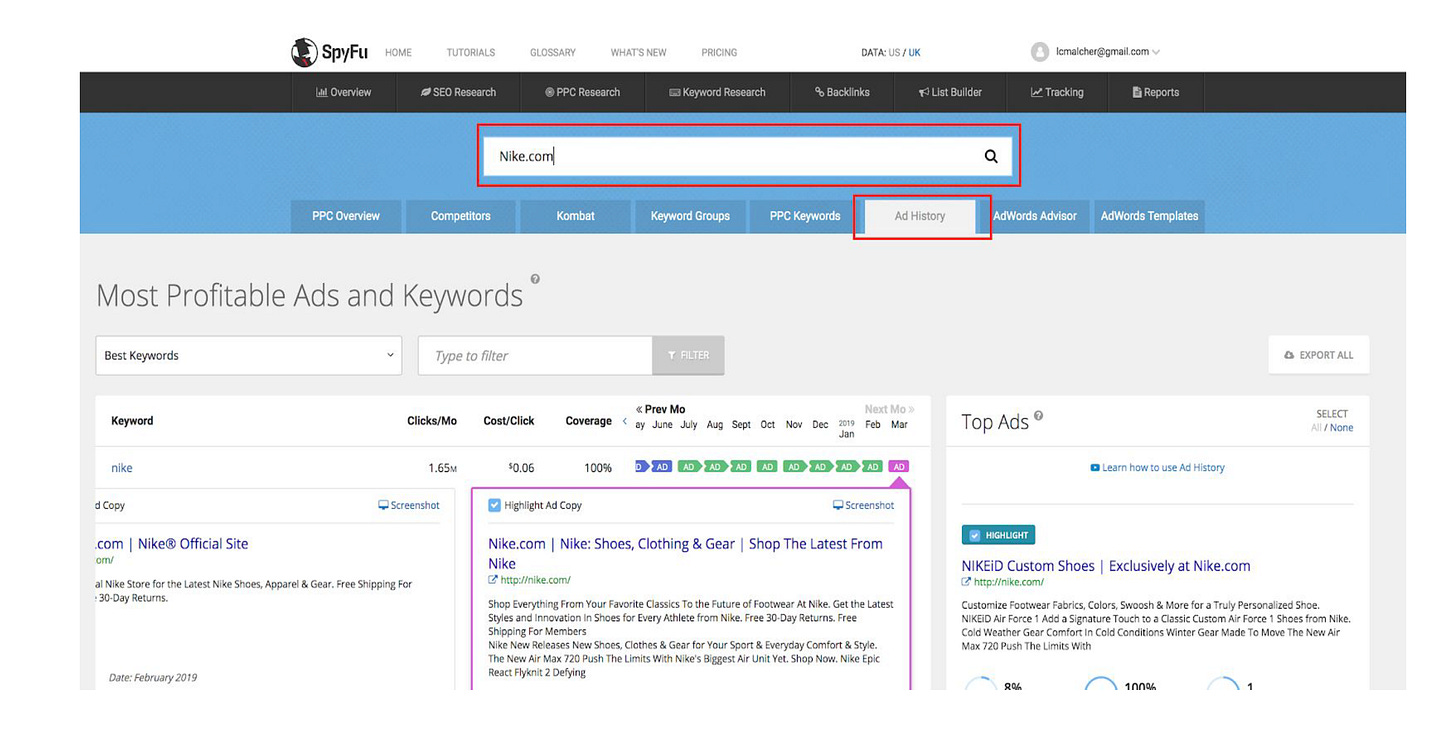Screen dimensions: 1456x736
Task: Select the Ad History tab
Action: point(920,216)
